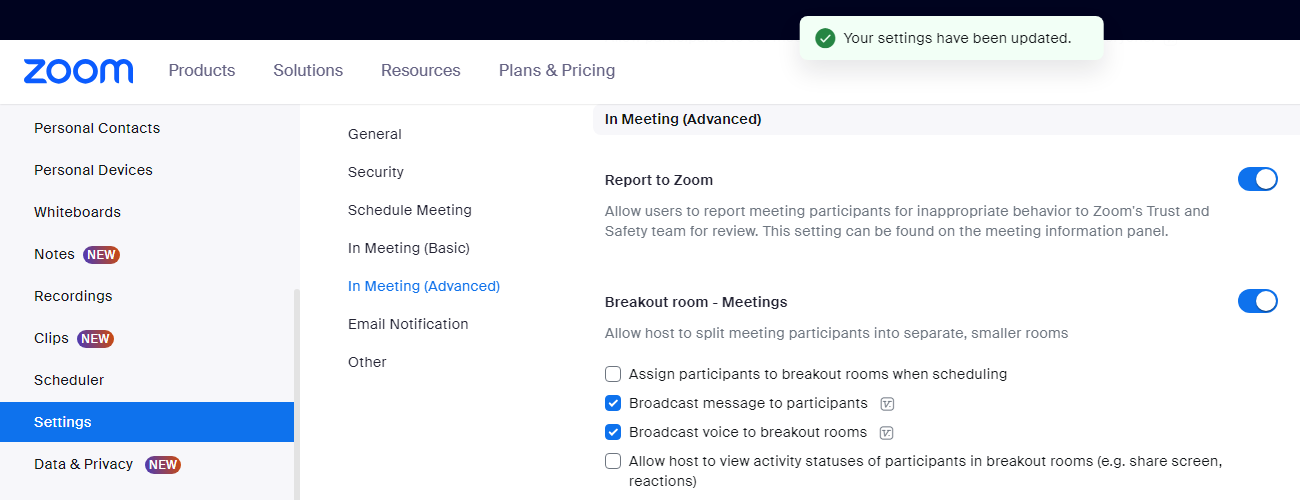
Task: Uncheck Broadcast message to participants
Action: 613,403
